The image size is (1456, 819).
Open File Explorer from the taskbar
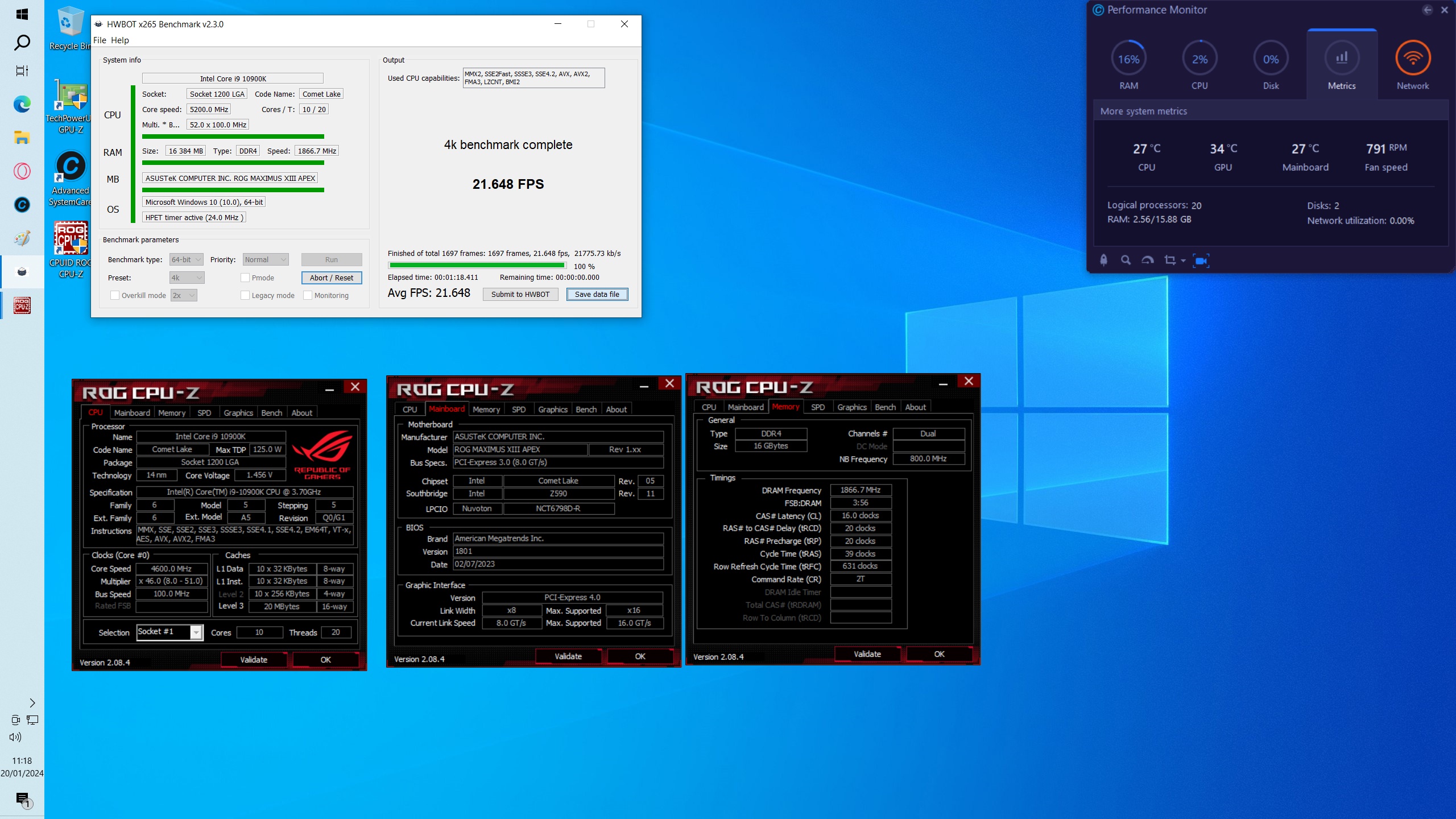[22, 137]
